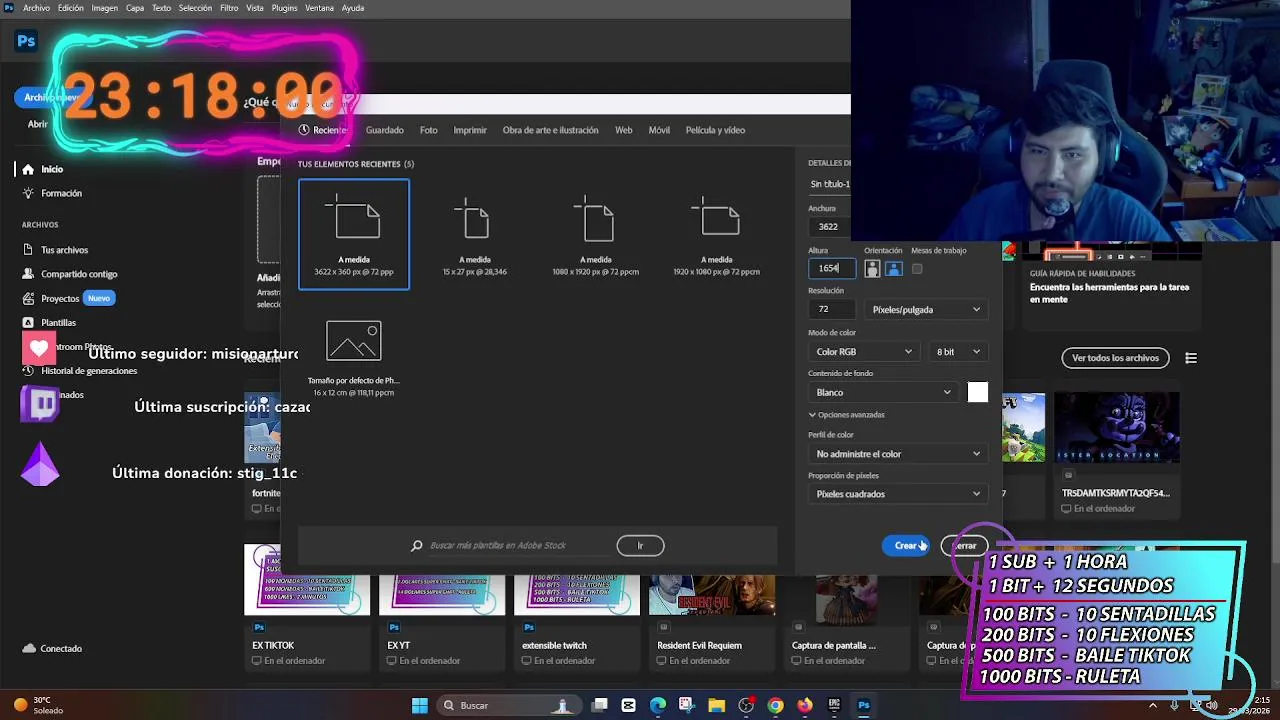
Task: Open the Archivo menu
Action: (36, 8)
